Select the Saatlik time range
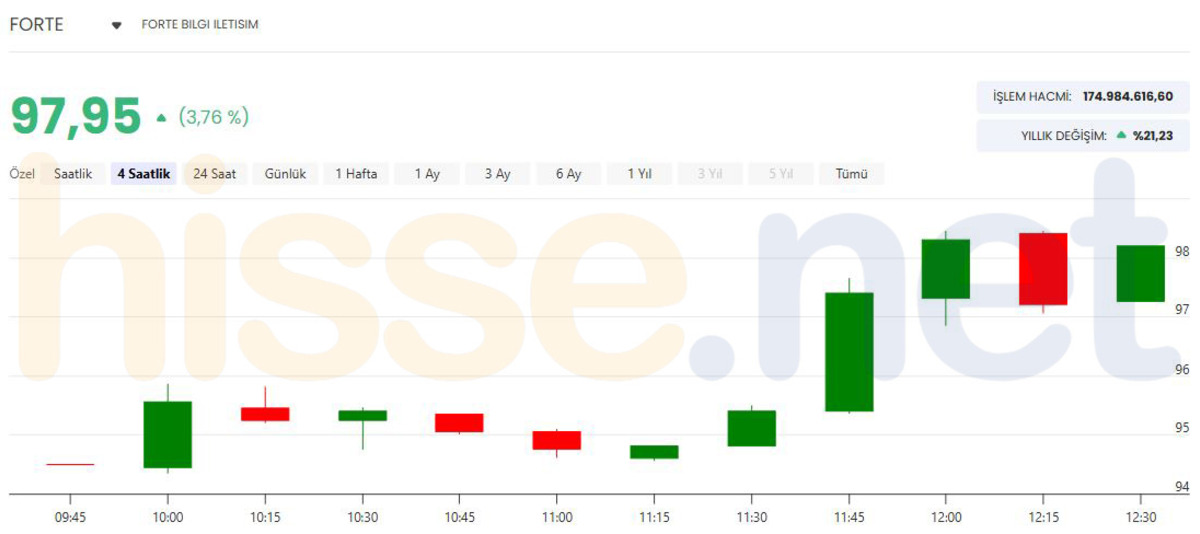The height and width of the screenshot is (534, 1200). point(73,174)
